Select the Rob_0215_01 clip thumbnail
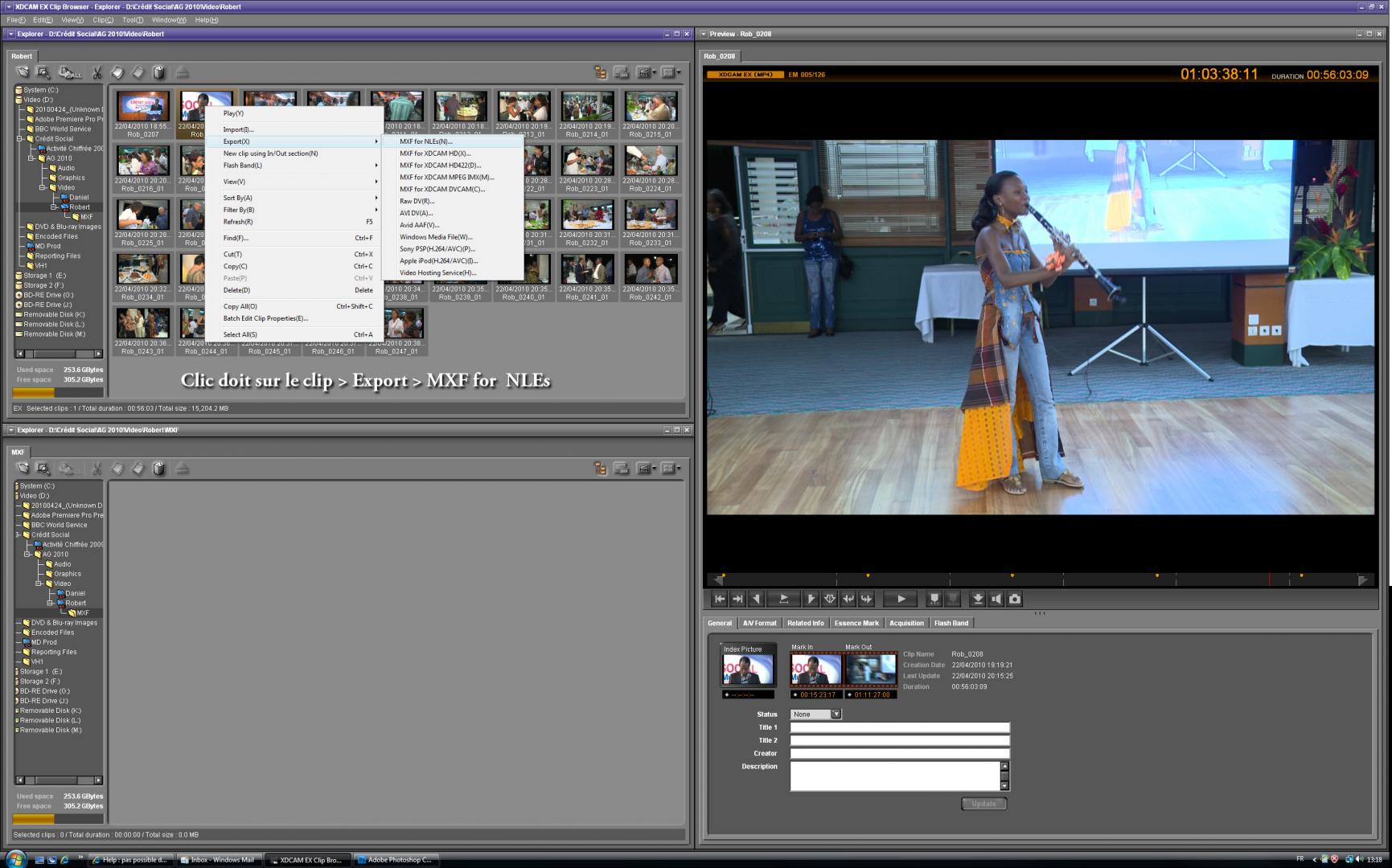 (x=651, y=107)
